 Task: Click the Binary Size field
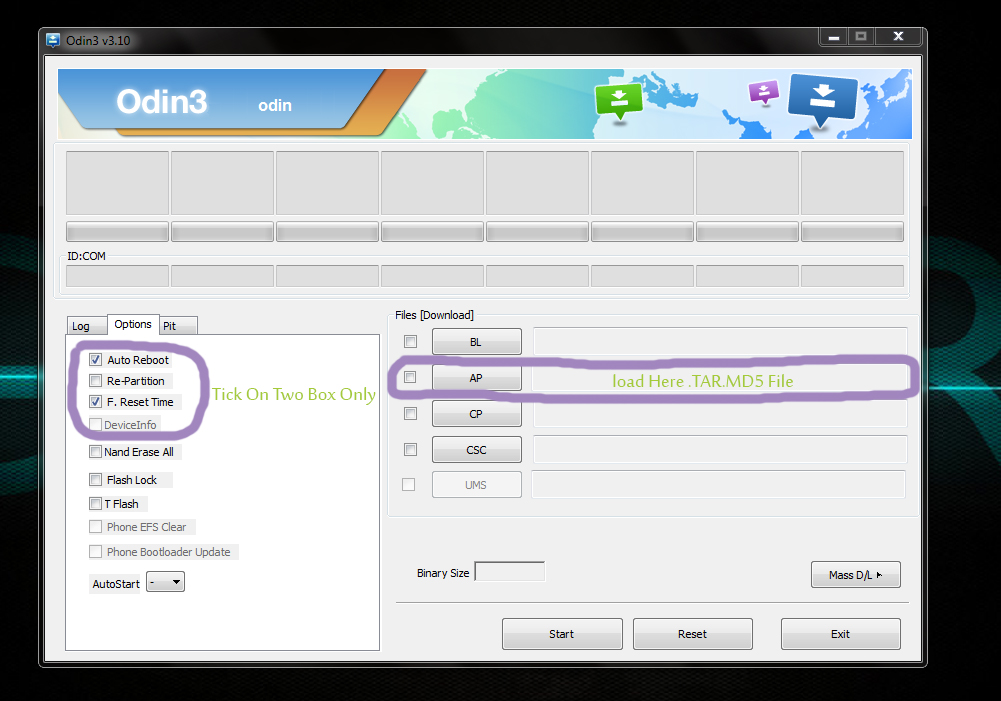(510, 571)
